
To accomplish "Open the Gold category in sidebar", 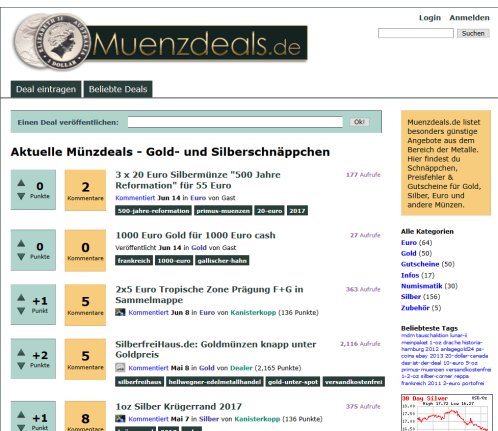I will tap(409, 253).
